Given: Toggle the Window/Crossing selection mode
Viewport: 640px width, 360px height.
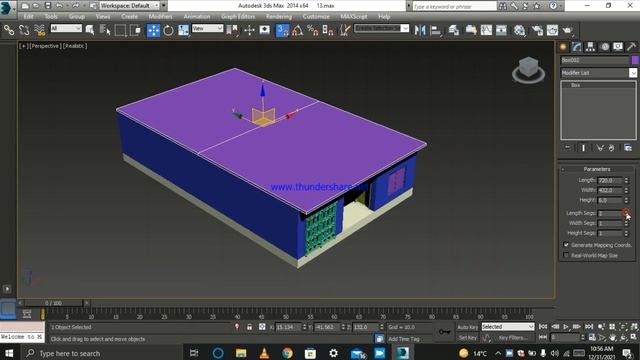Looking at the screenshot, I should point(135,30).
